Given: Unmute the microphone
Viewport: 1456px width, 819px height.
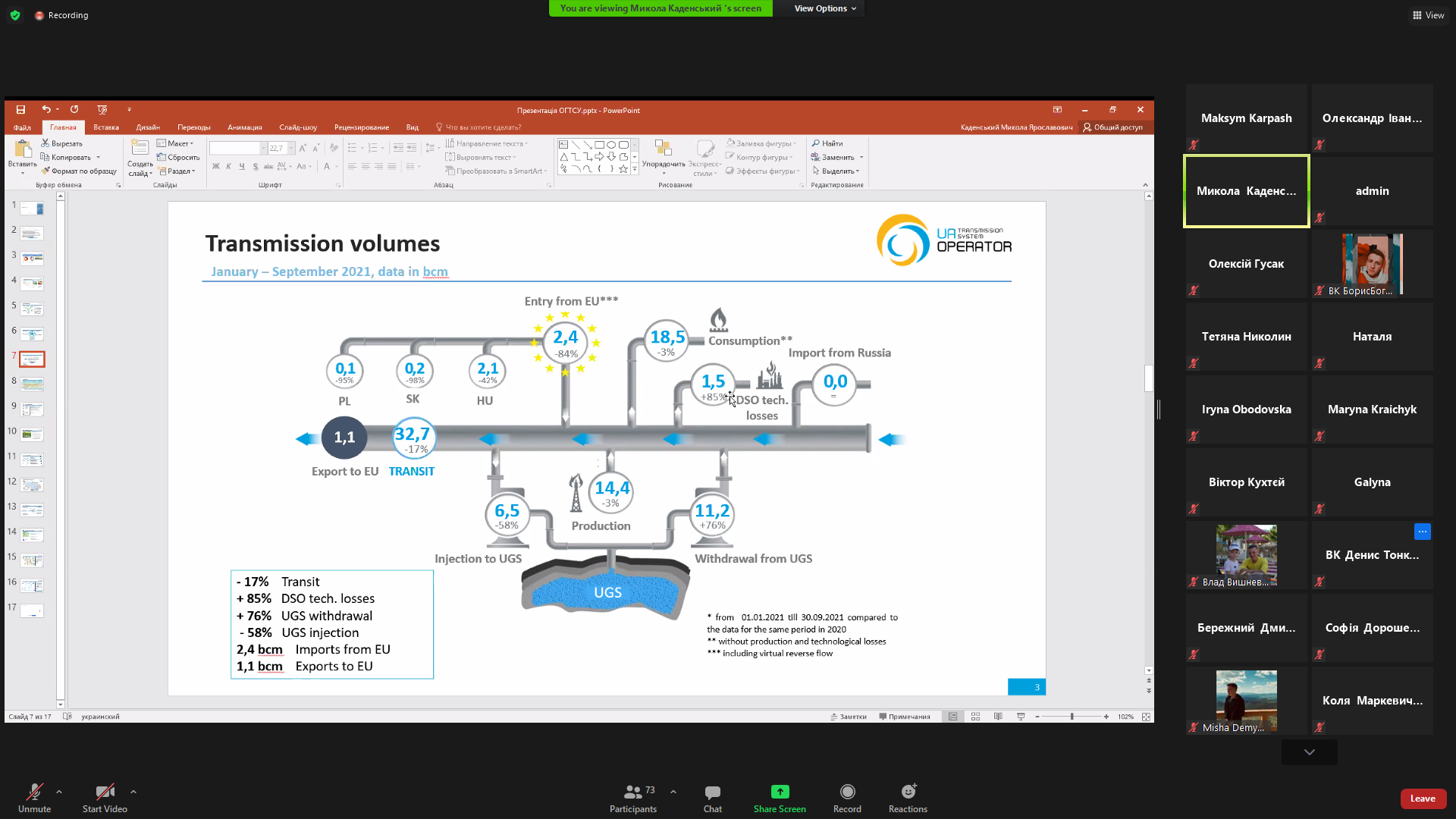Looking at the screenshot, I should coord(34,792).
